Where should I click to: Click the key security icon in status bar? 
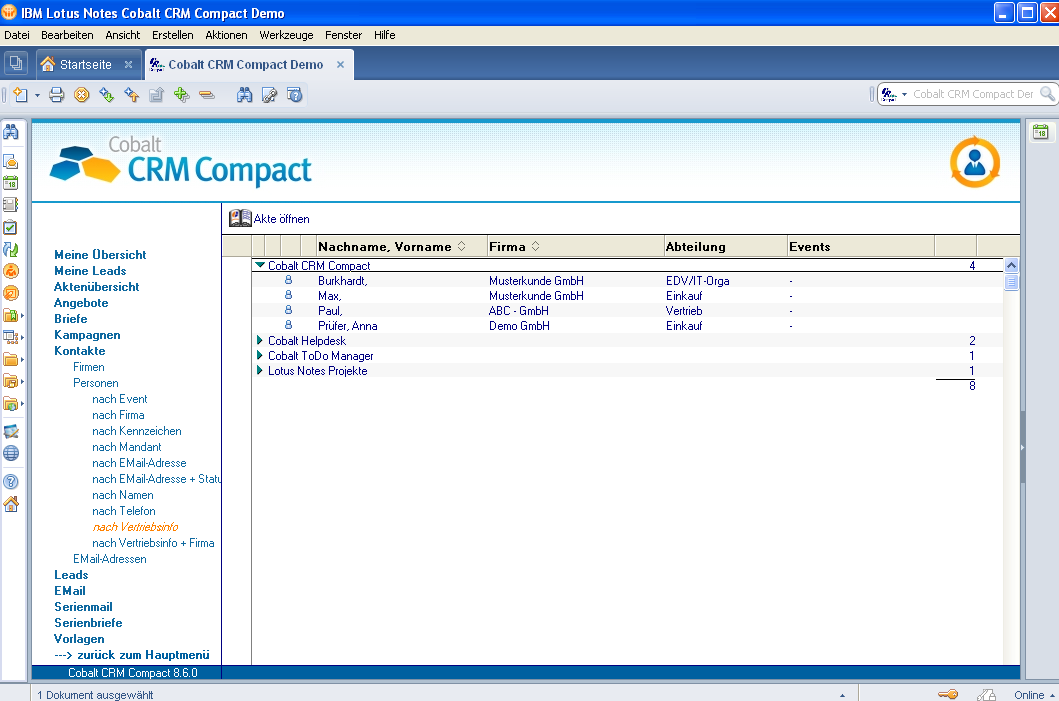coord(948,694)
